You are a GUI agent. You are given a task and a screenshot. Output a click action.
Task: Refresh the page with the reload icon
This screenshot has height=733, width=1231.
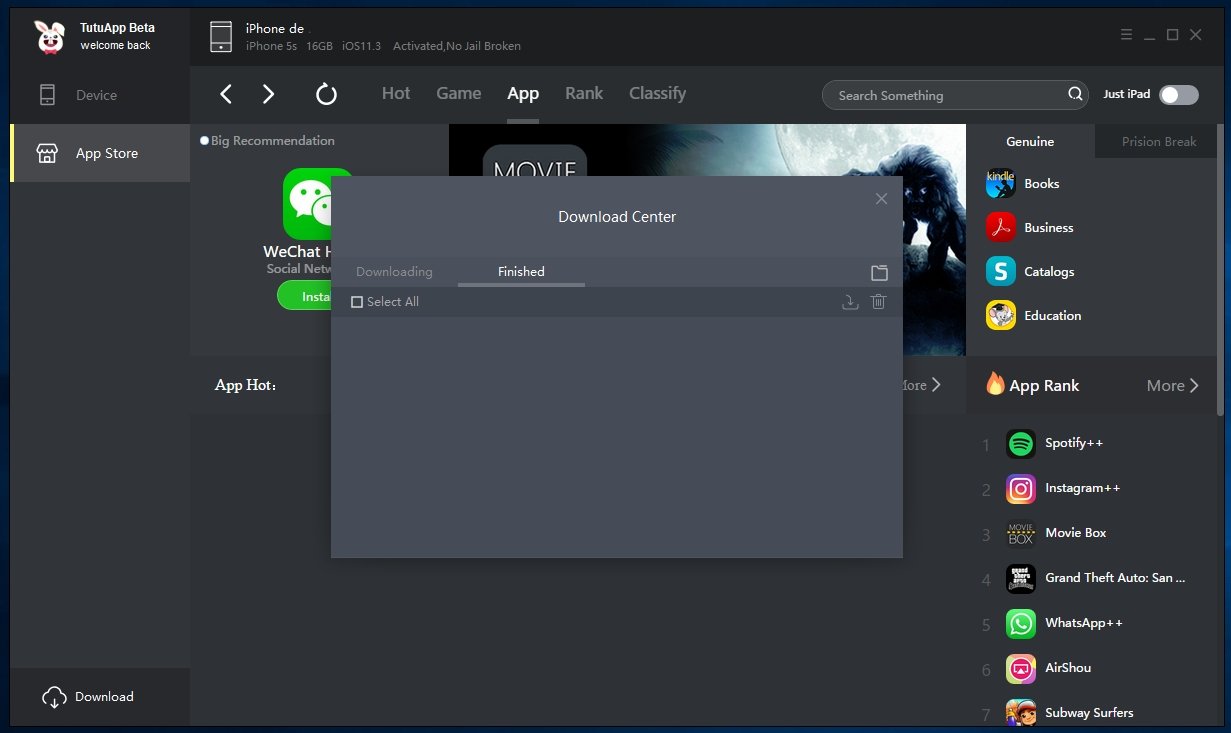(x=326, y=94)
